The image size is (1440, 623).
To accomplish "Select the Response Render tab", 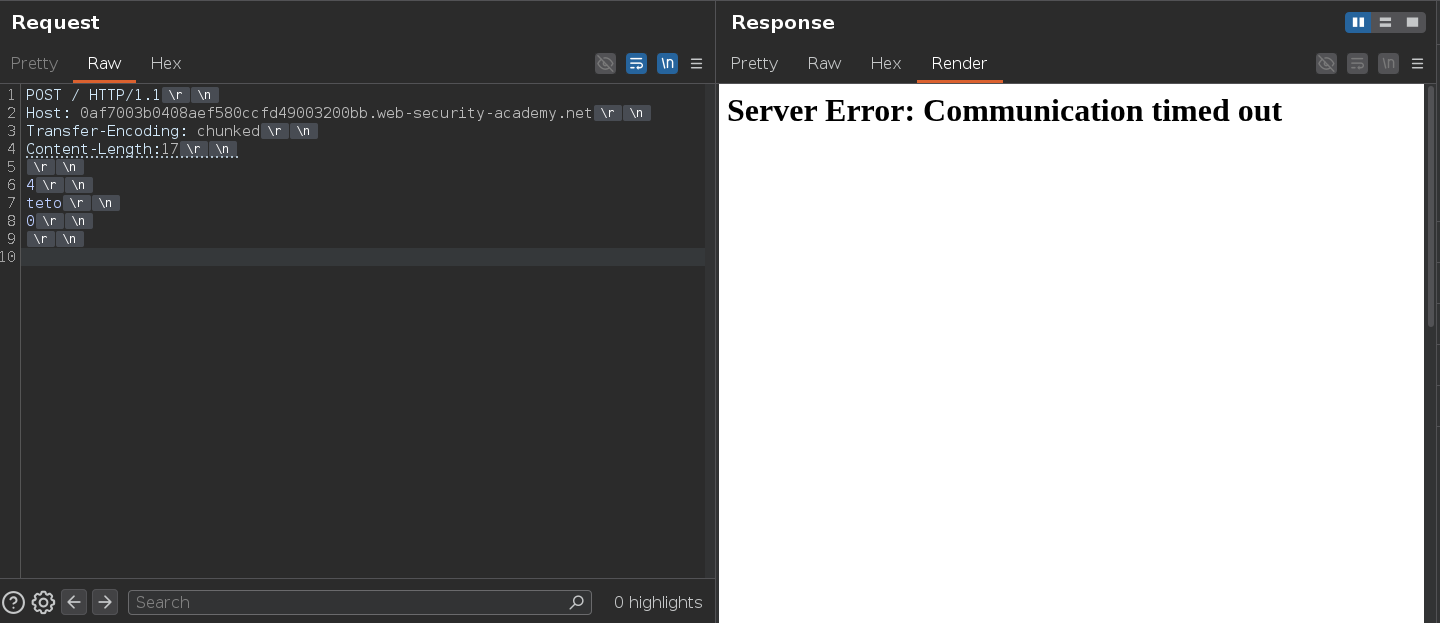I will (x=959, y=63).
